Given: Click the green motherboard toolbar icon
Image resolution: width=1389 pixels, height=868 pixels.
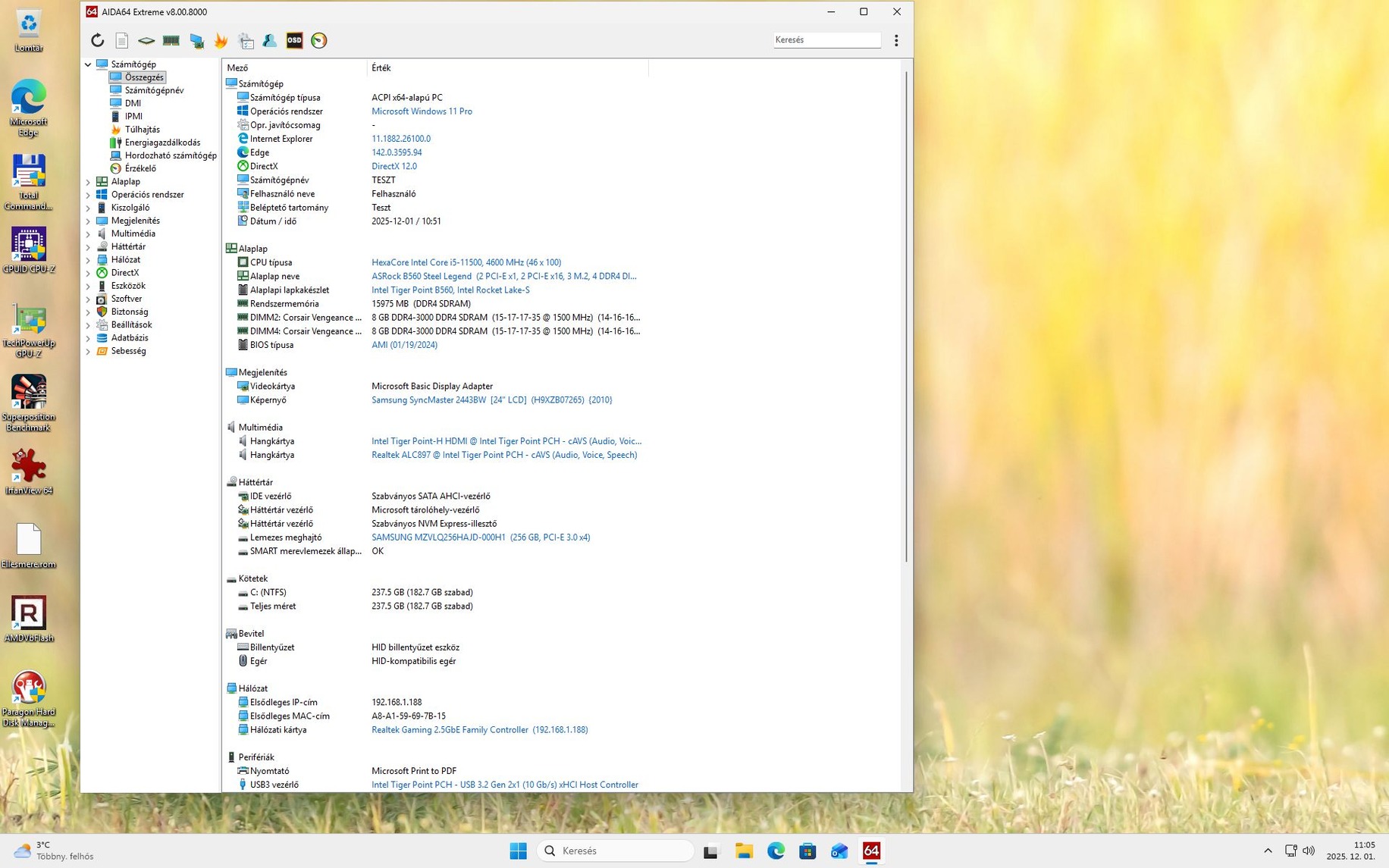Looking at the screenshot, I should 146,40.
